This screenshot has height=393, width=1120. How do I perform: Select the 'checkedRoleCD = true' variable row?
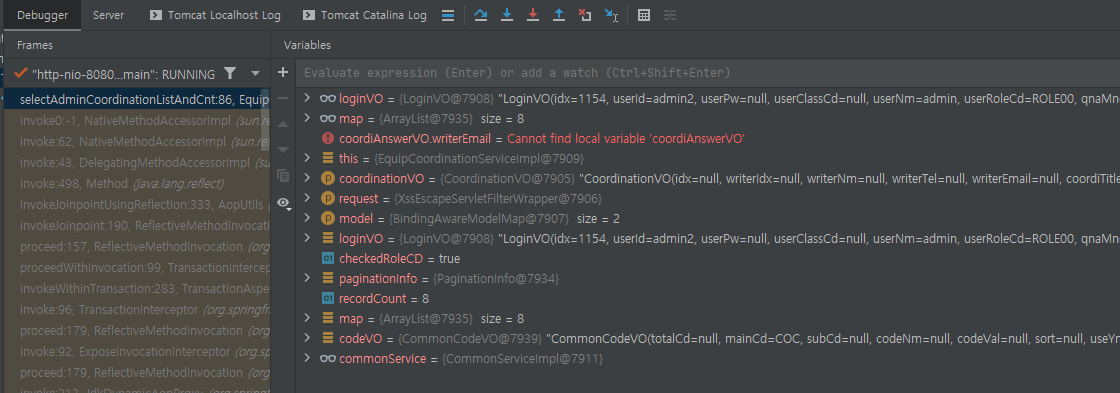707,258
